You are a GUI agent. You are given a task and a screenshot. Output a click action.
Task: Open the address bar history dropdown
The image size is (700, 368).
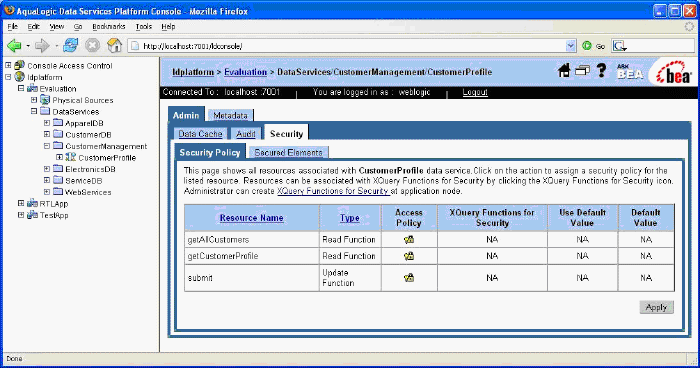(571, 46)
